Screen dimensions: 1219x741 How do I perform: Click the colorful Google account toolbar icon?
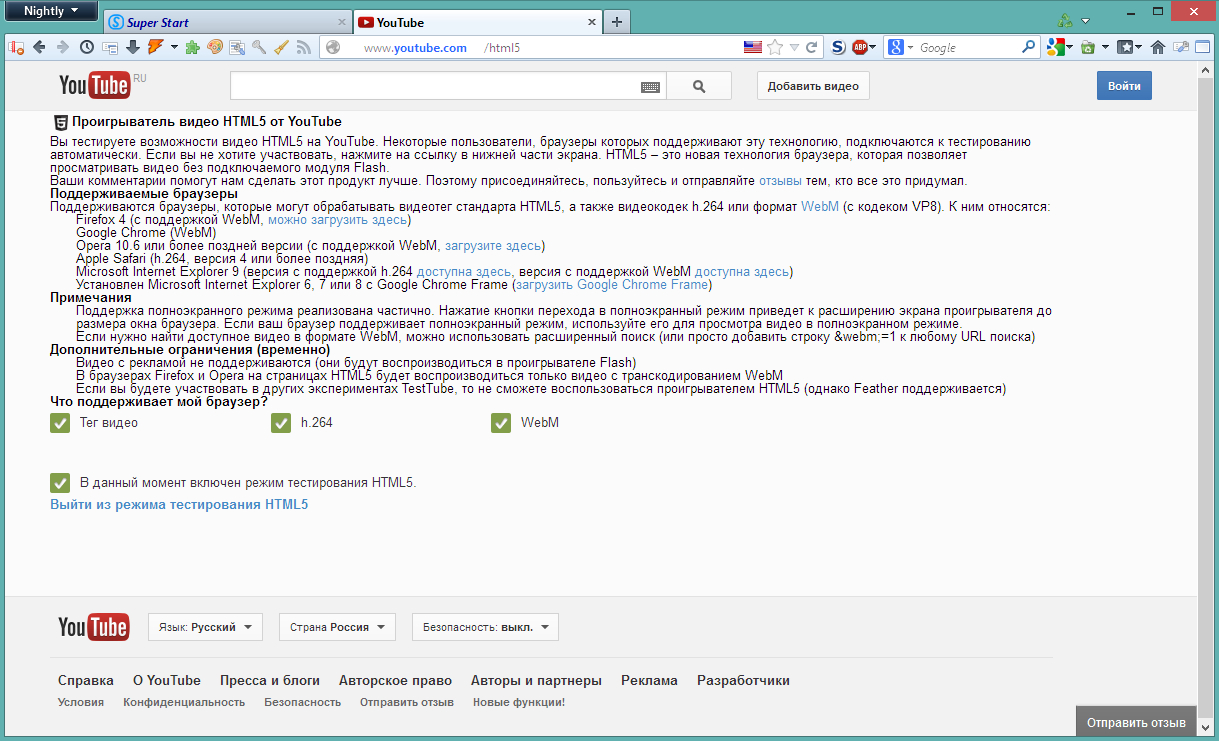(x=1055, y=47)
